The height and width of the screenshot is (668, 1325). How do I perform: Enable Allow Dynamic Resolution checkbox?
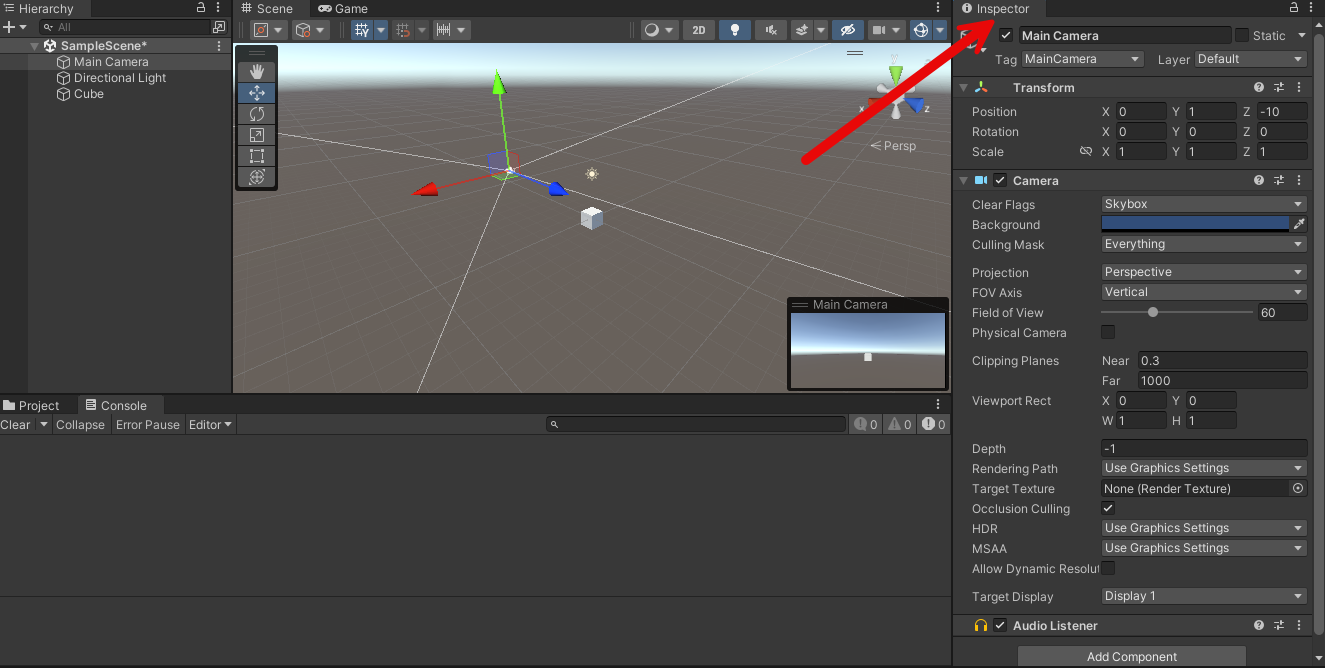click(x=1108, y=568)
